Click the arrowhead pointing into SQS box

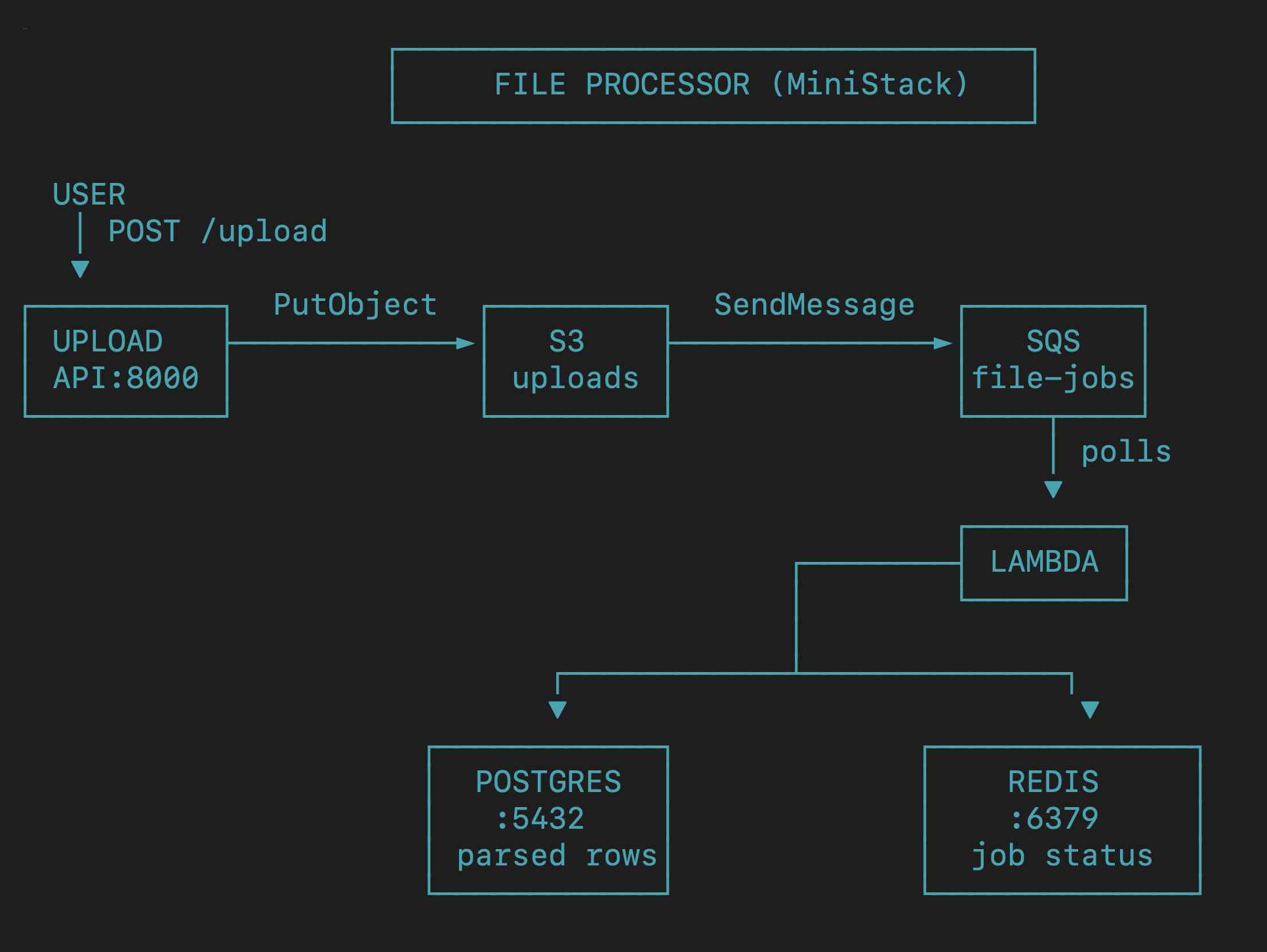coord(943,343)
